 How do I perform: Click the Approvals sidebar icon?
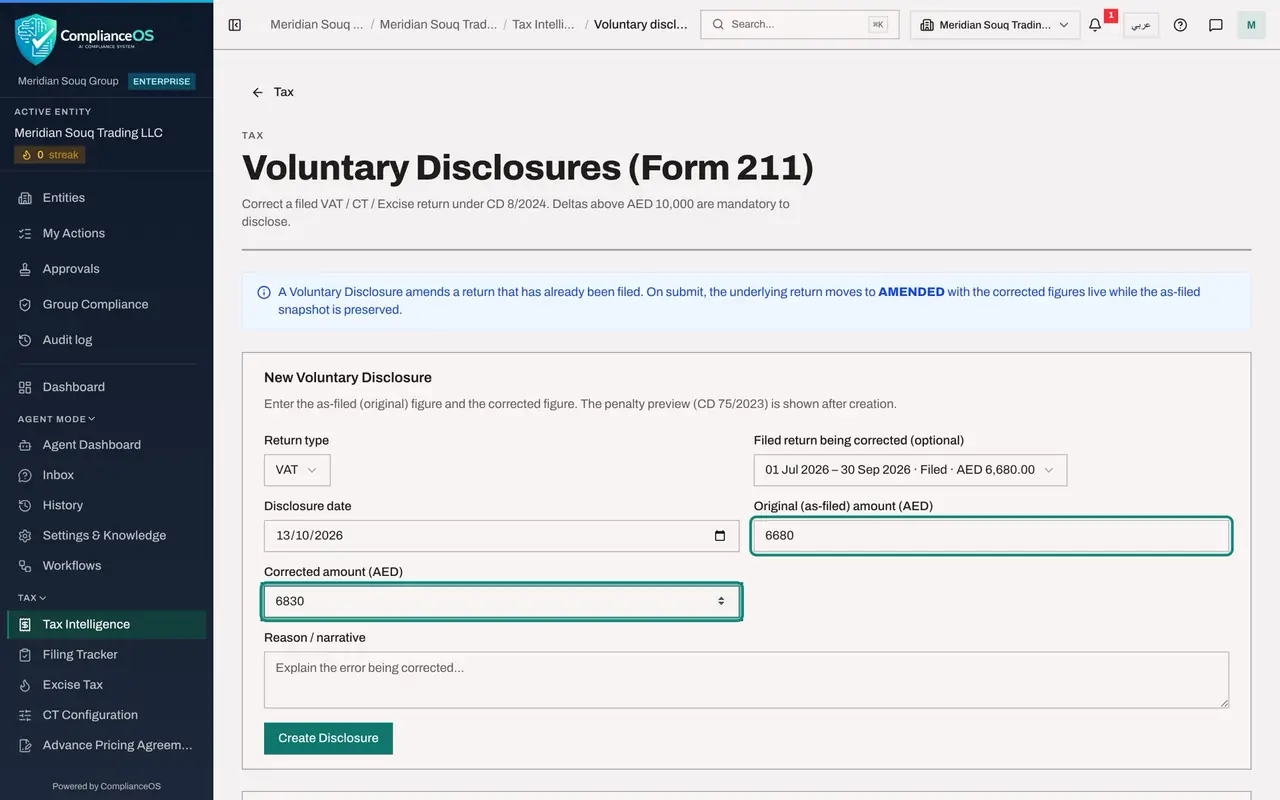[25, 269]
